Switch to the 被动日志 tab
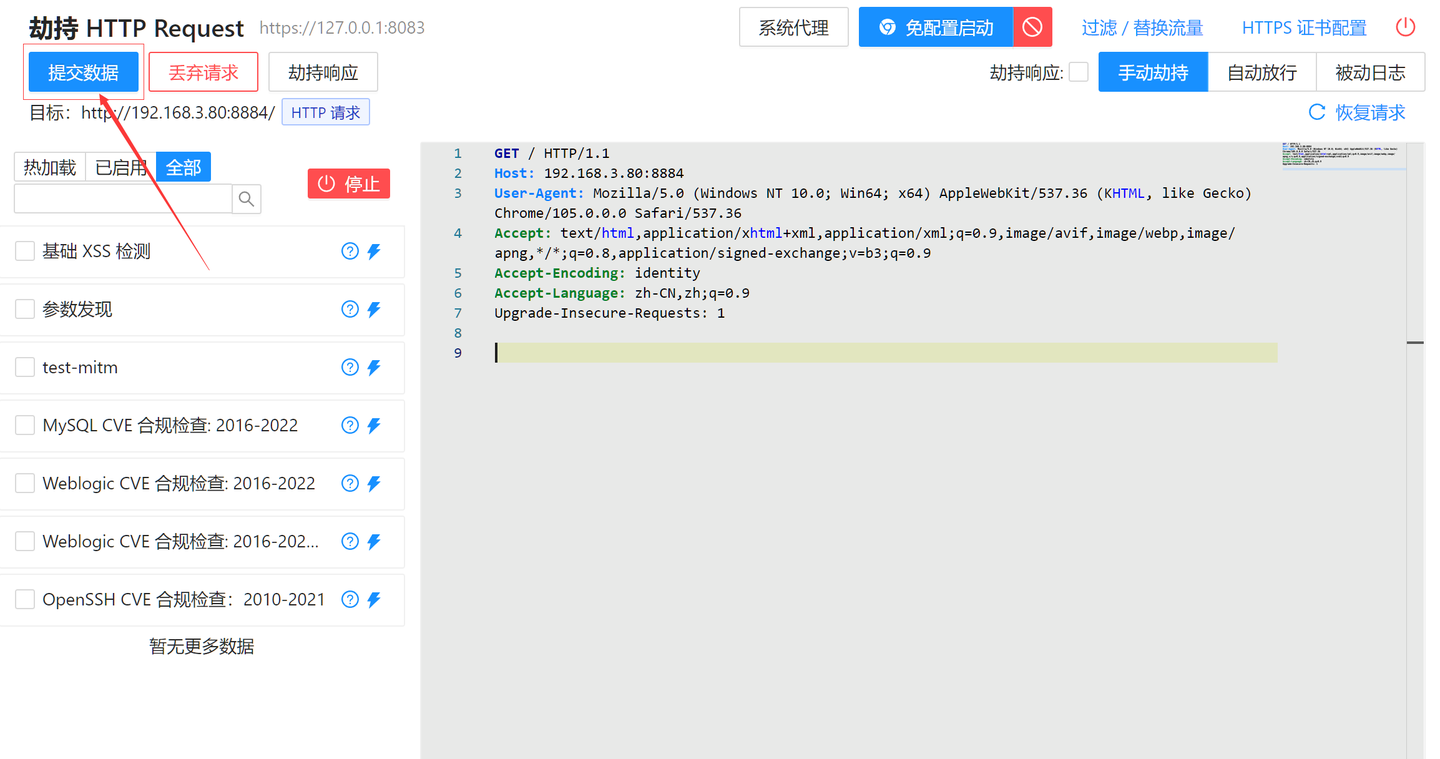The width and height of the screenshot is (1440, 759). coord(1370,72)
